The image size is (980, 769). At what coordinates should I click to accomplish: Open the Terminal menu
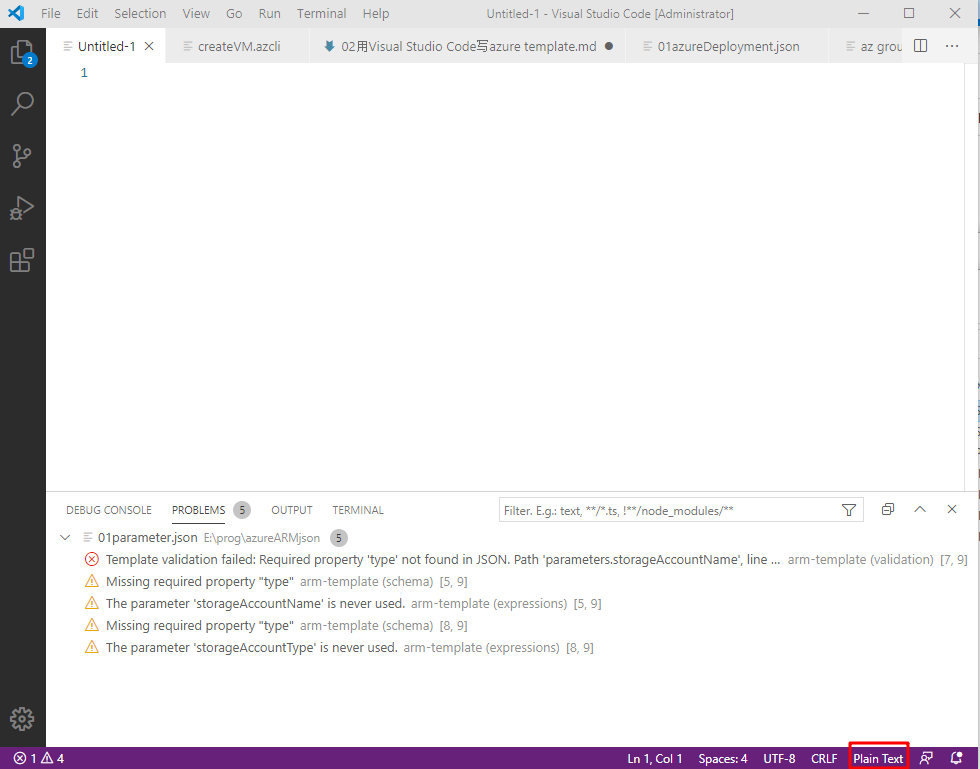pyautogui.click(x=321, y=13)
